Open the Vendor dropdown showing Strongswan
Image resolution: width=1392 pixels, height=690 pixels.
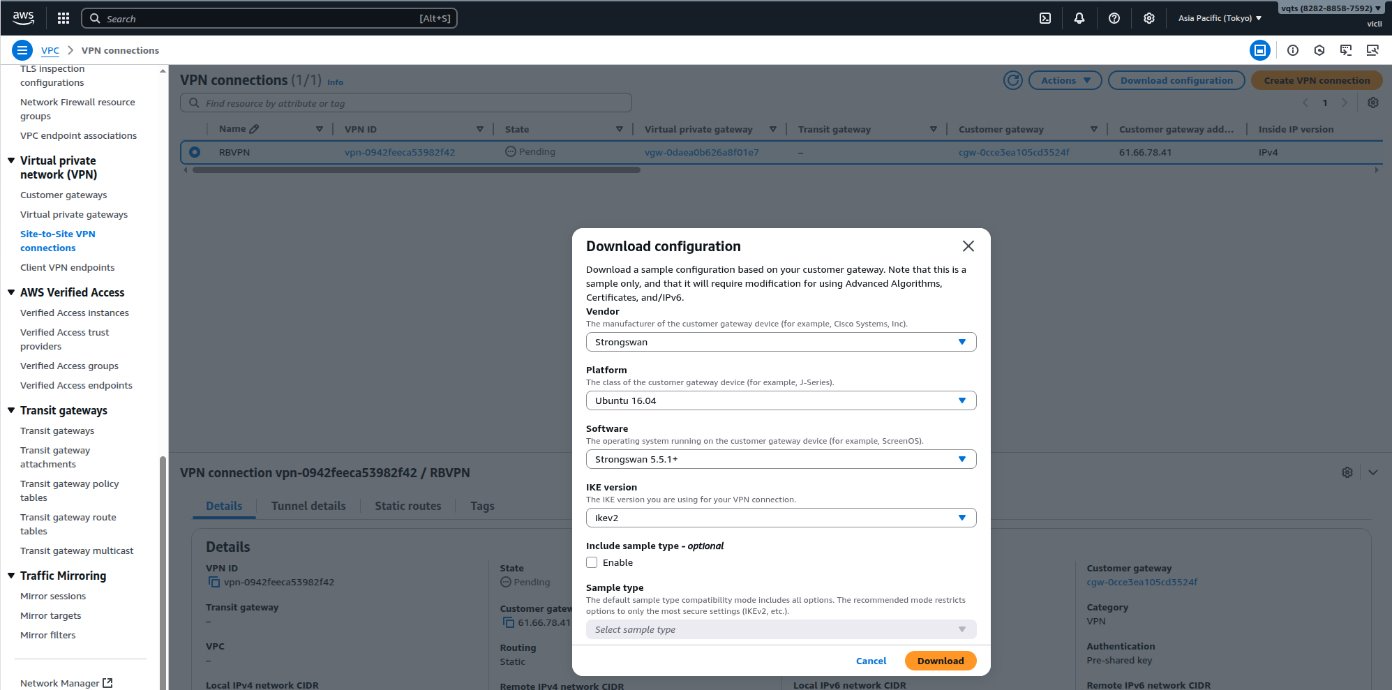780,342
